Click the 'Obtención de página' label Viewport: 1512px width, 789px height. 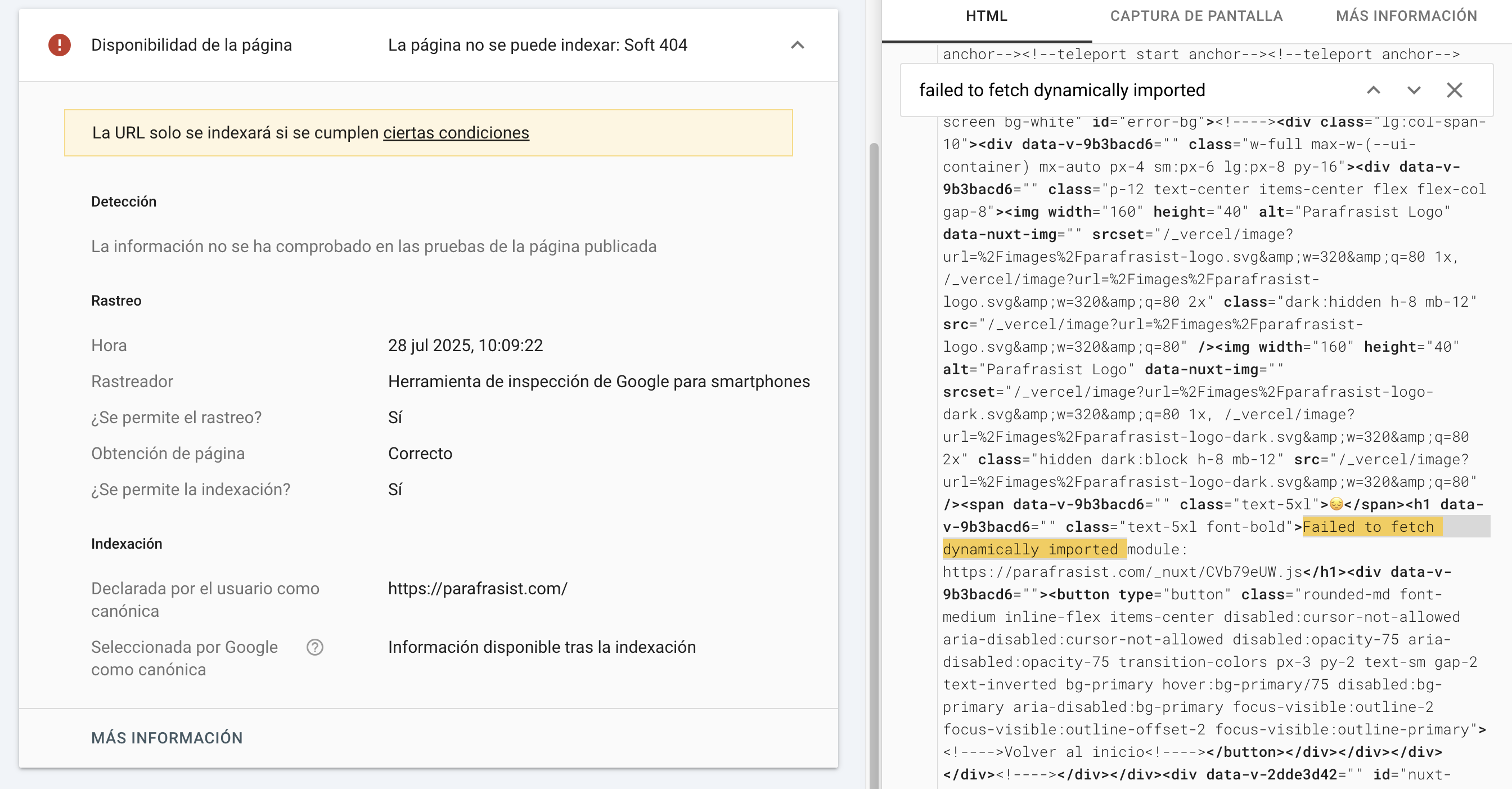pyautogui.click(x=168, y=453)
